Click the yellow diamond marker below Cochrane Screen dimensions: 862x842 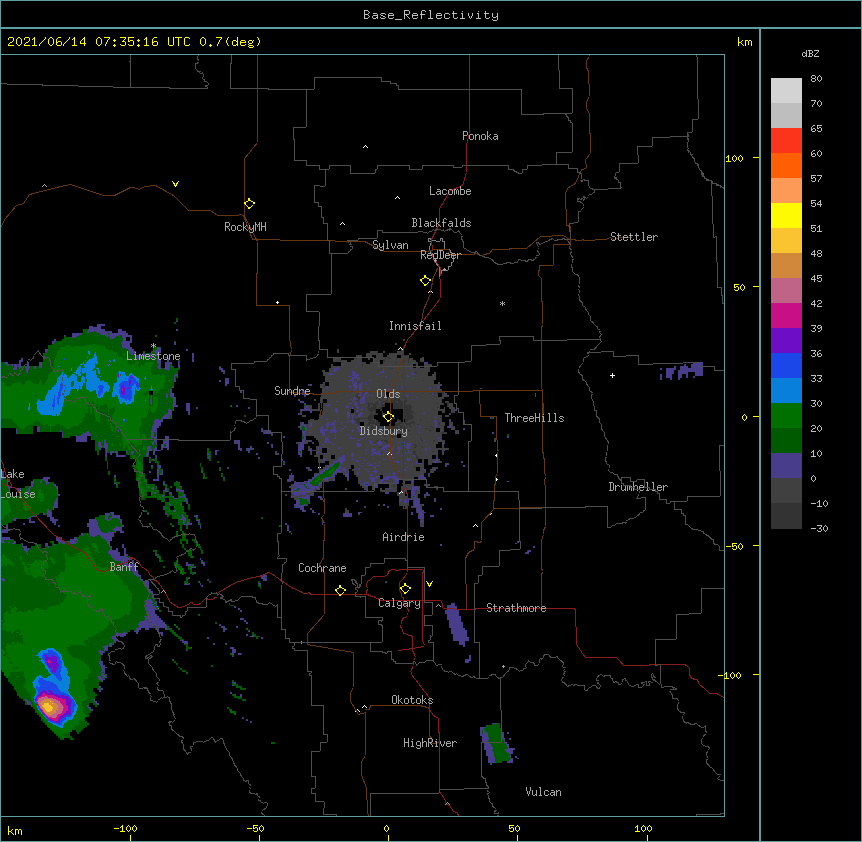tap(340, 590)
